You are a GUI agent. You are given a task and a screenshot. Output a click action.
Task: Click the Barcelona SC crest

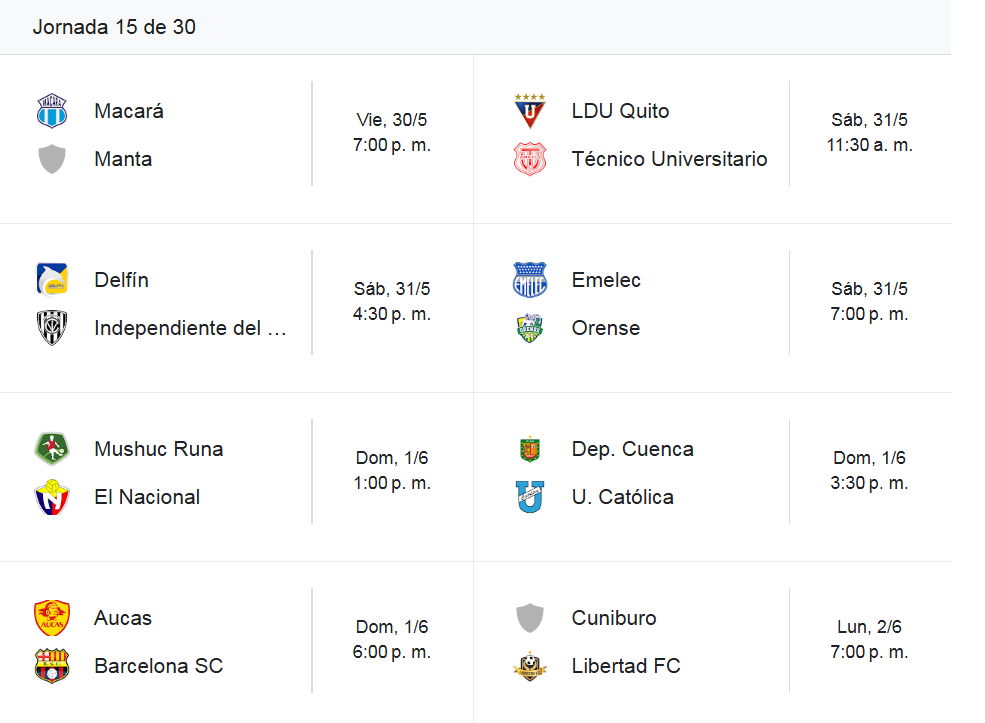pyautogui.click(x=52, y=666)
